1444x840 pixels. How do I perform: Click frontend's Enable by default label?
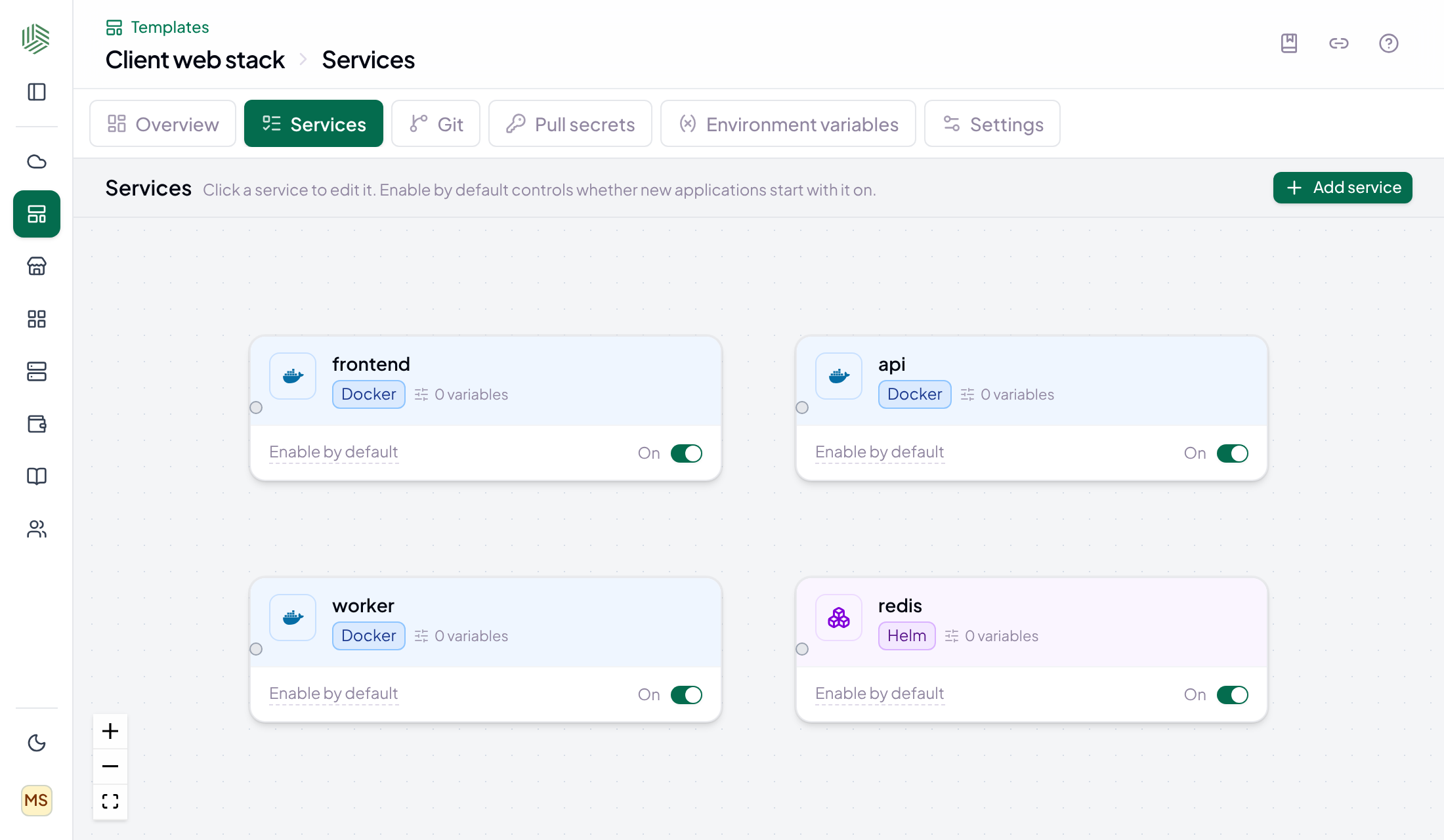coord(333,452)
